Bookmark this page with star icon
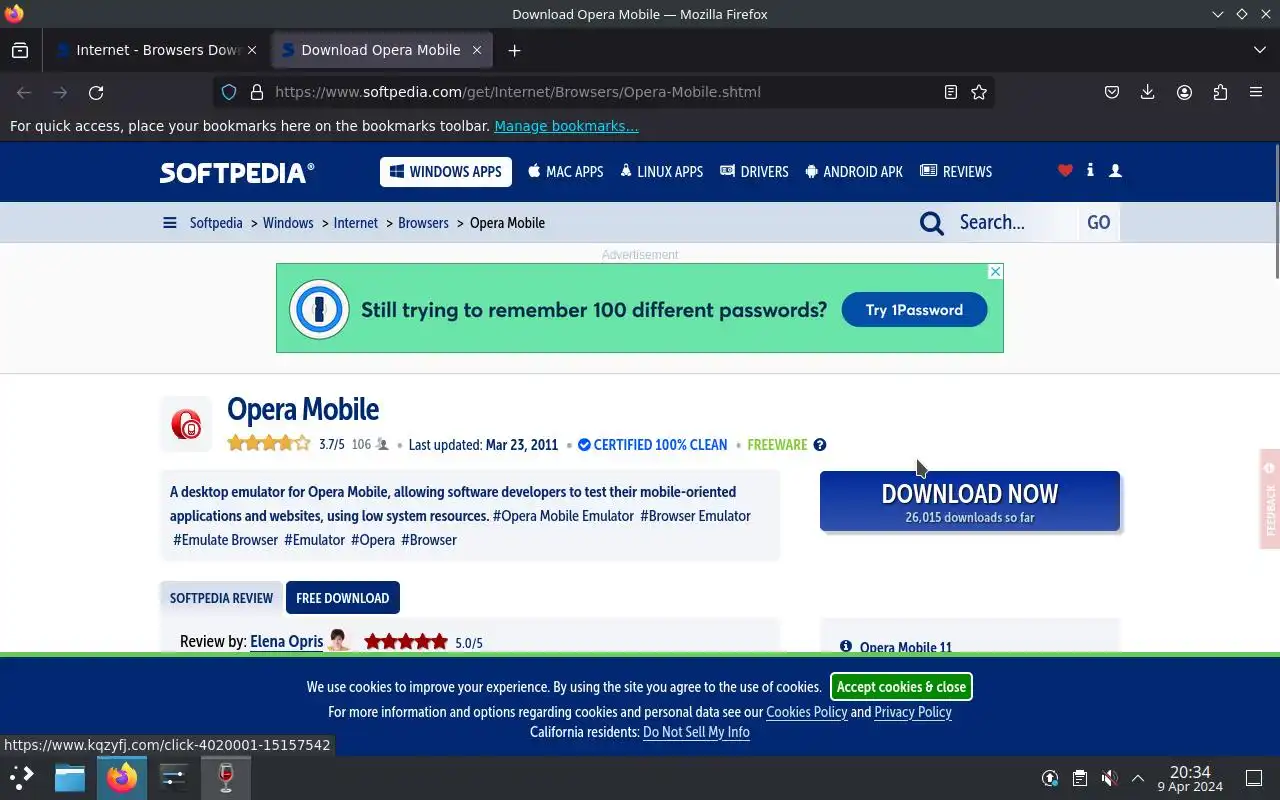The width and height of the screenshot is (1280, 800). click(x=979, y=92)
